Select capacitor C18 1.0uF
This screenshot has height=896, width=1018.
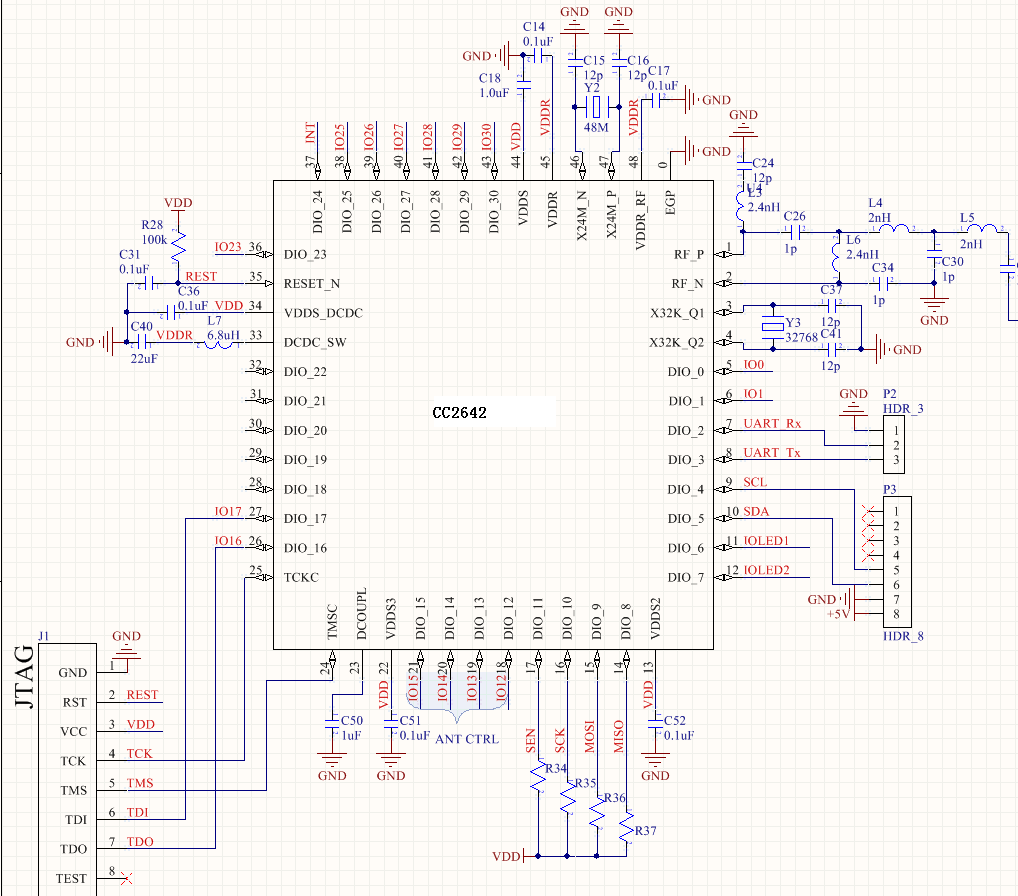point(523,84)
